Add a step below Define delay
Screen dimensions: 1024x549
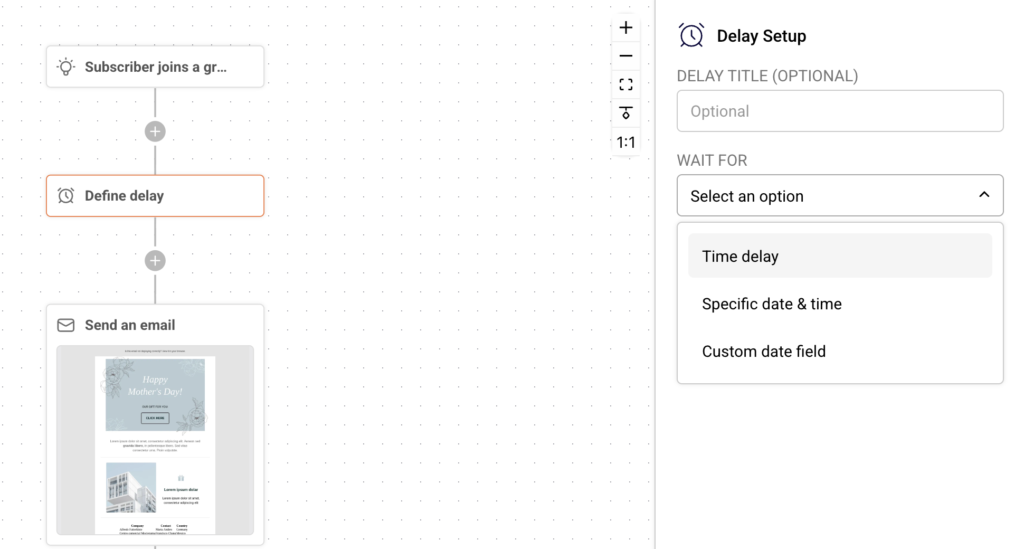(155, 260)
